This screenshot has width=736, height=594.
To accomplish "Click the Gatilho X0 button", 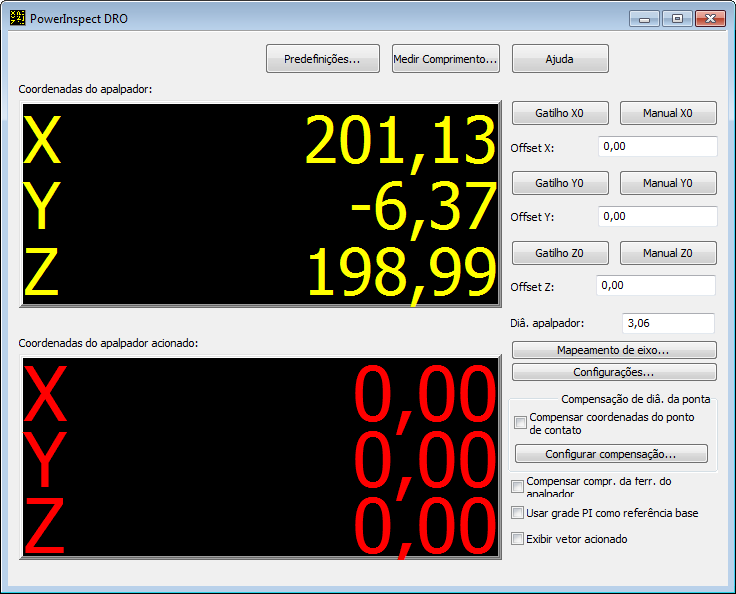I will pos(560,113).
